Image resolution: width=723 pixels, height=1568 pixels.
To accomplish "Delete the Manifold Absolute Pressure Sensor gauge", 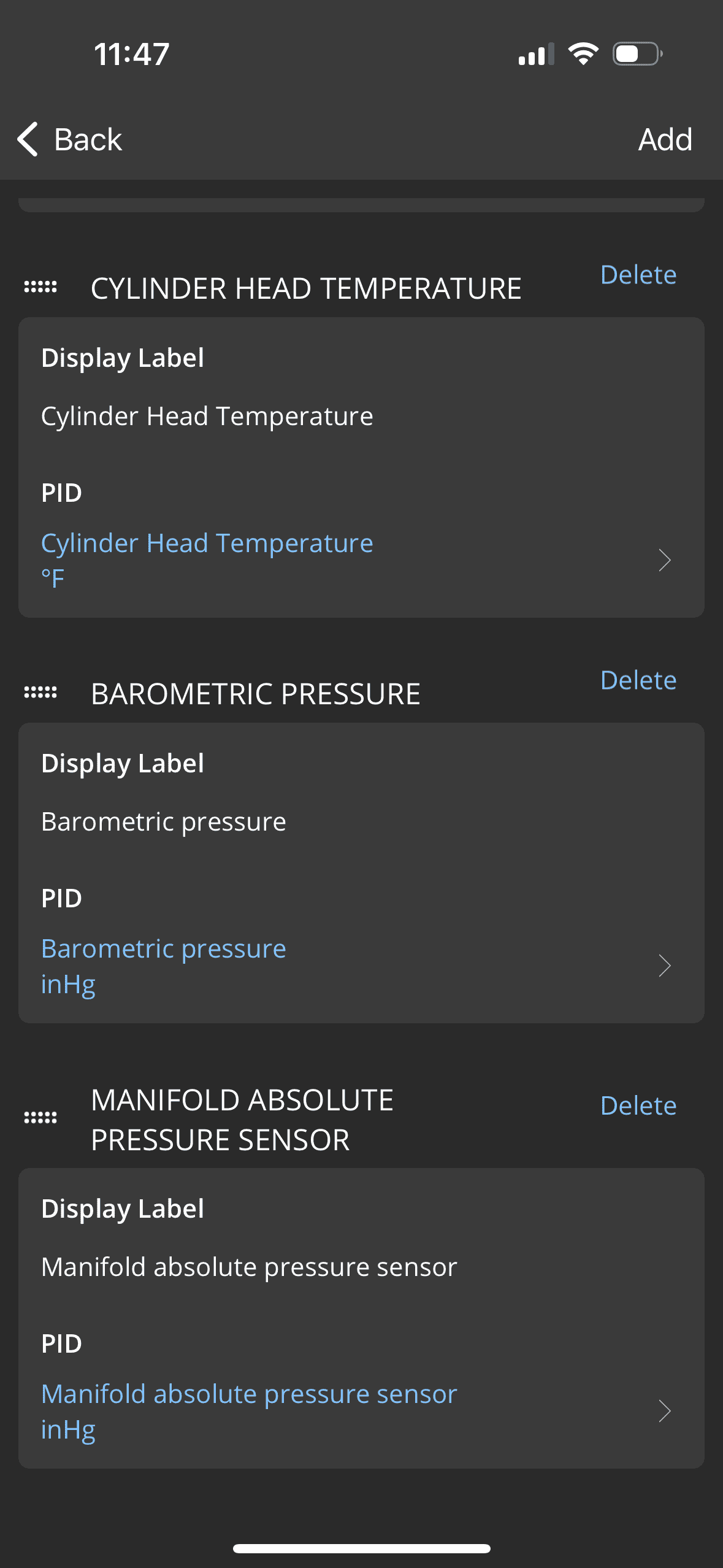I will (x=638, y=1106).
